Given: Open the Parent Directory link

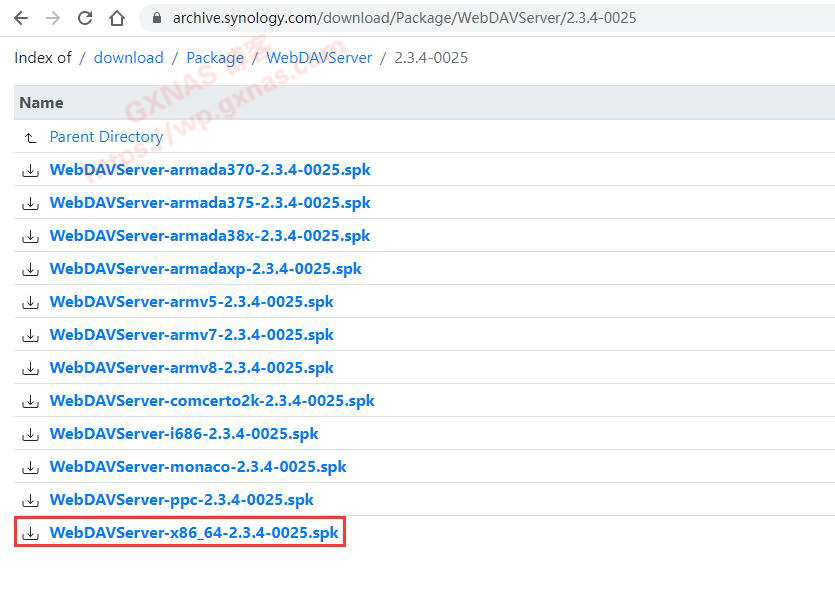Looking at the screenshot, I should coord(106,137).
